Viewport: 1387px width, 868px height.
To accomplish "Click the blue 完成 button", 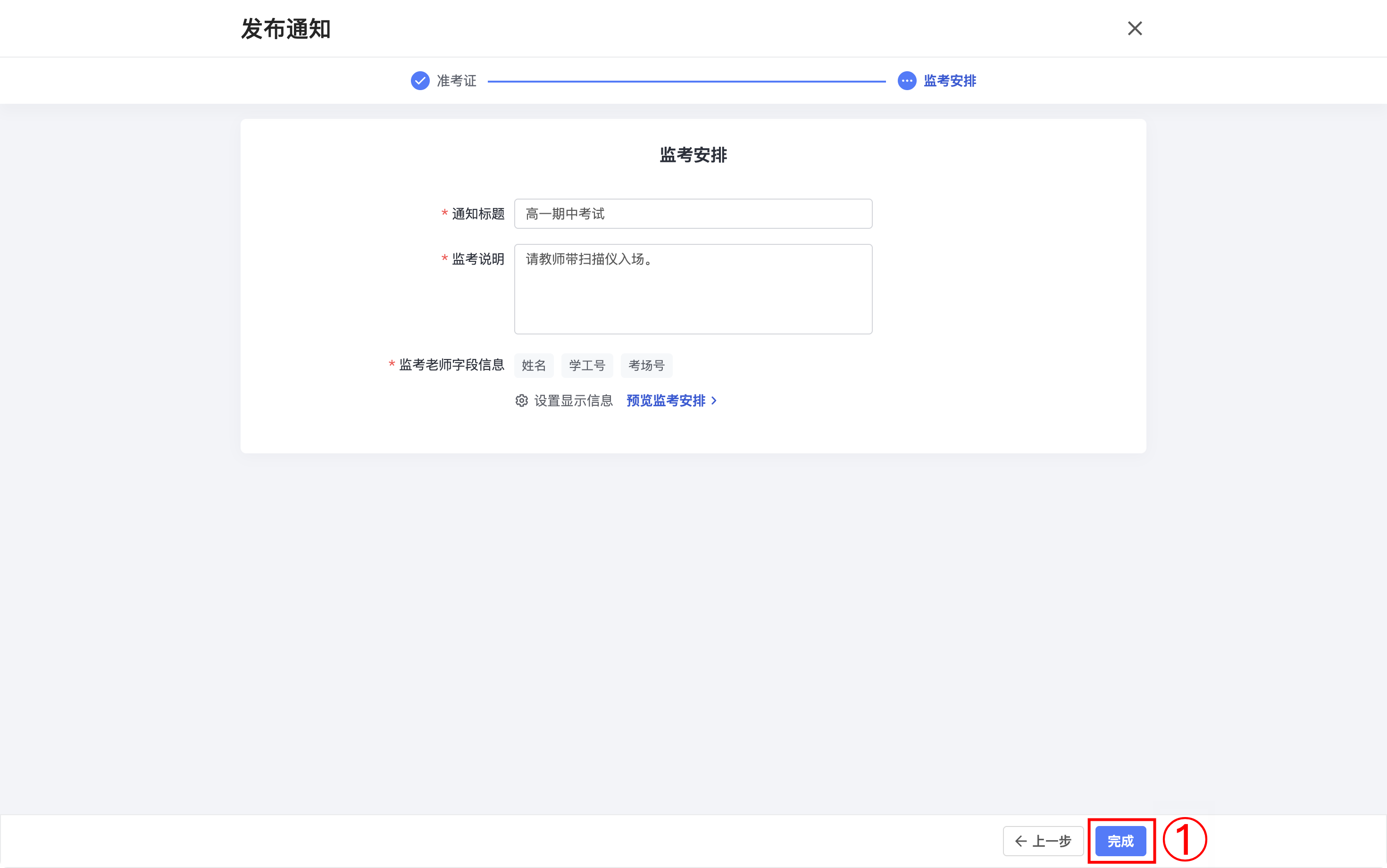I will pos(1120,841).
